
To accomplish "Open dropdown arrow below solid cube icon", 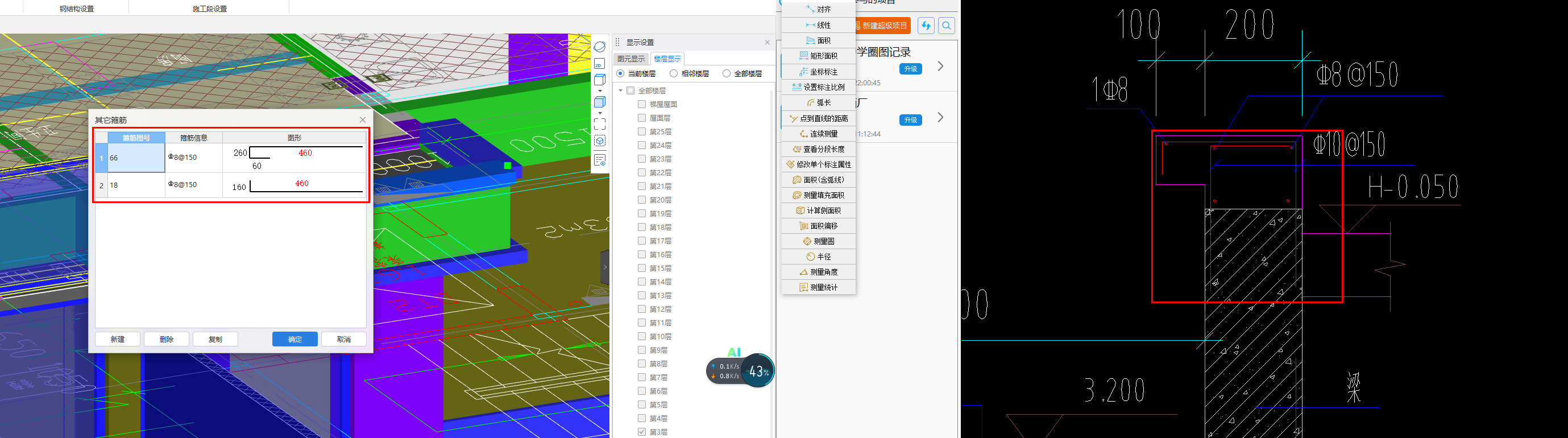I will (x=600, y=113).
